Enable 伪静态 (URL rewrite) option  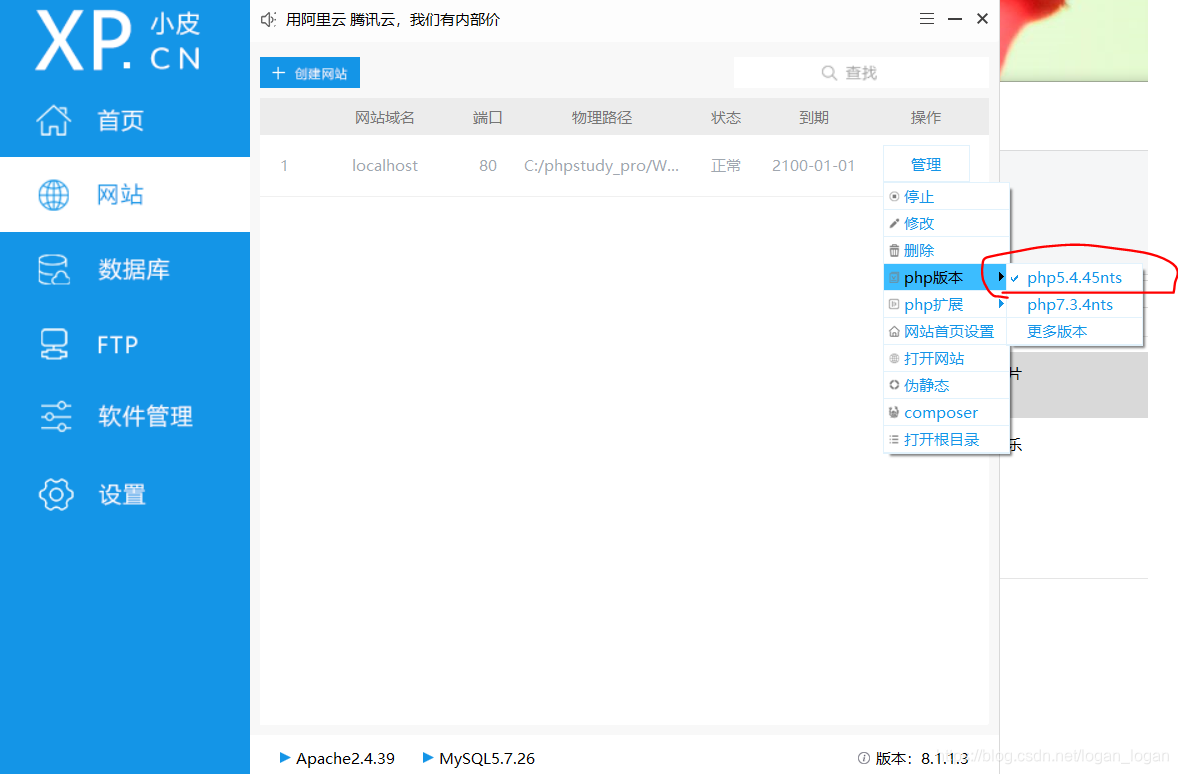click(932, 384)
